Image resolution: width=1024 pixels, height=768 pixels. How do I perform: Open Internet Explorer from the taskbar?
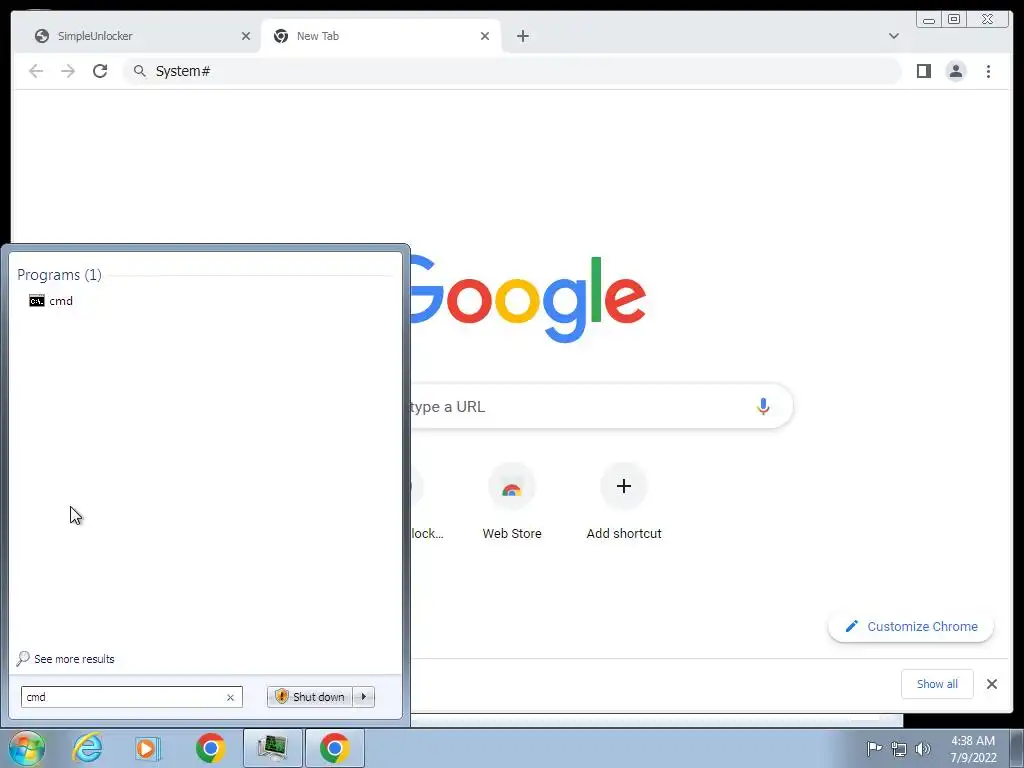pos(88,748)
